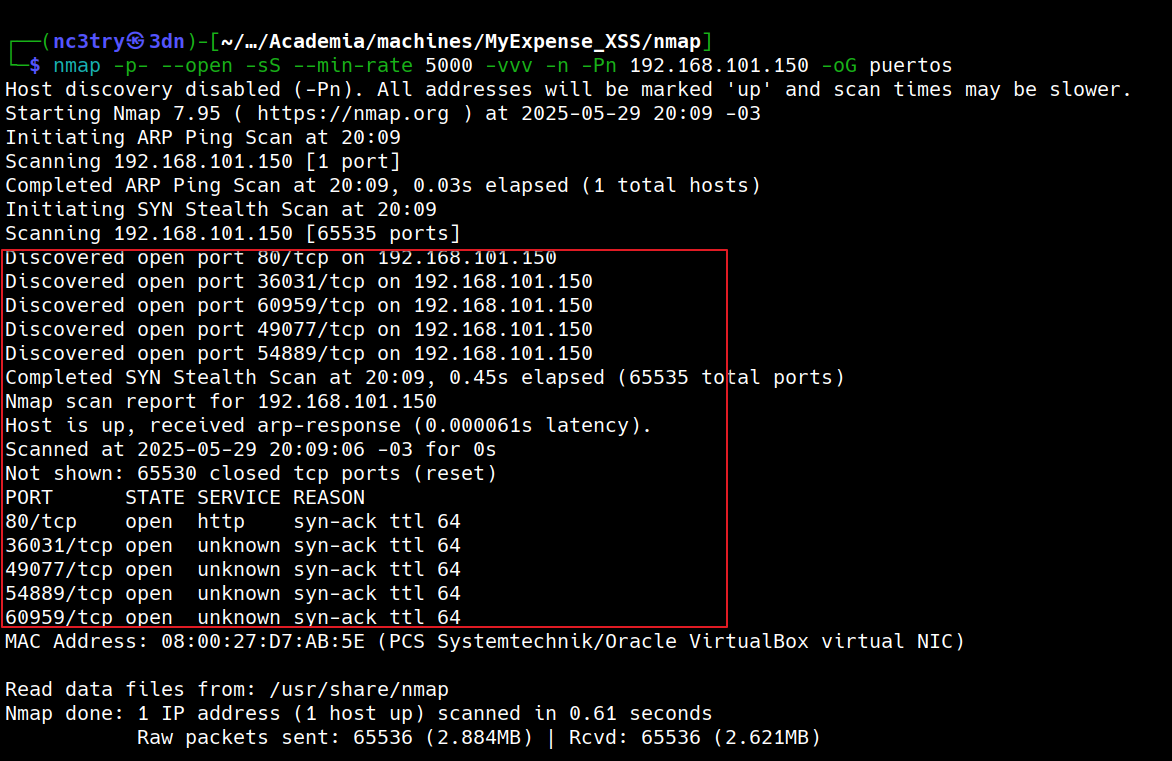
Task: Select the 'Host discovery disabled (-Pn)' line
Action: click(568, 90)
